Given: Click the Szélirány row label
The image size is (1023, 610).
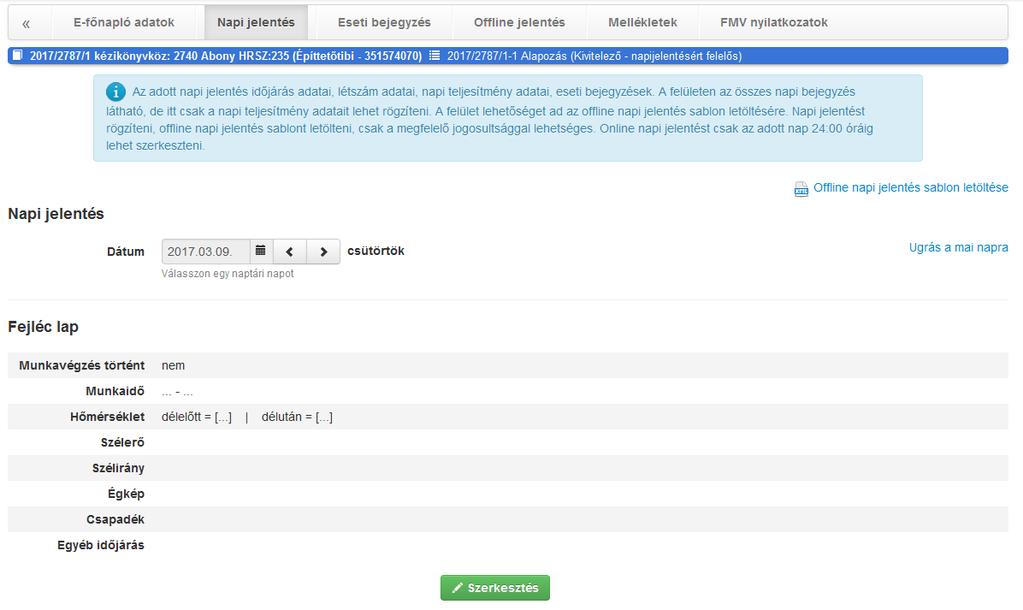Looking at the screenshot, I should point(118,468).
